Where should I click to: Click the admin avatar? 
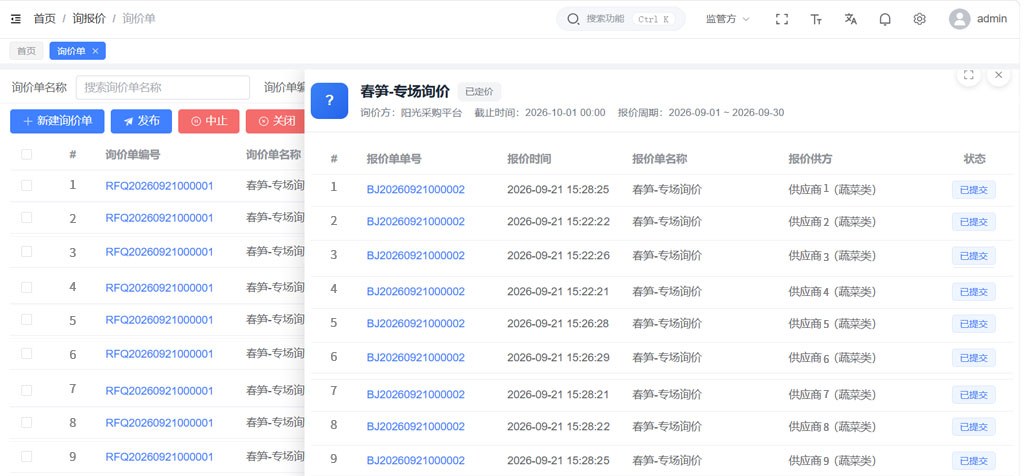959,19
